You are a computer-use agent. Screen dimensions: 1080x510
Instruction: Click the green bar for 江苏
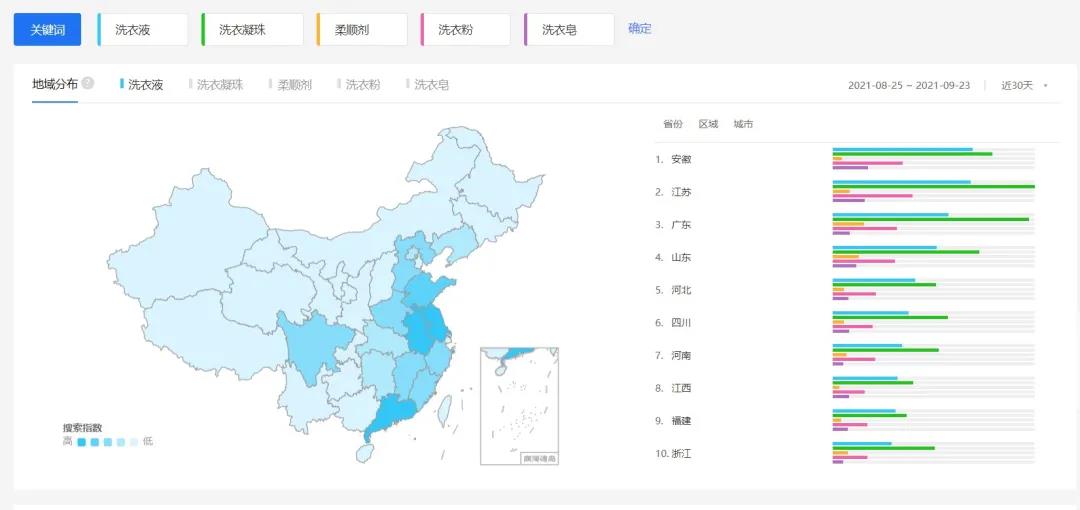(933, 186)
